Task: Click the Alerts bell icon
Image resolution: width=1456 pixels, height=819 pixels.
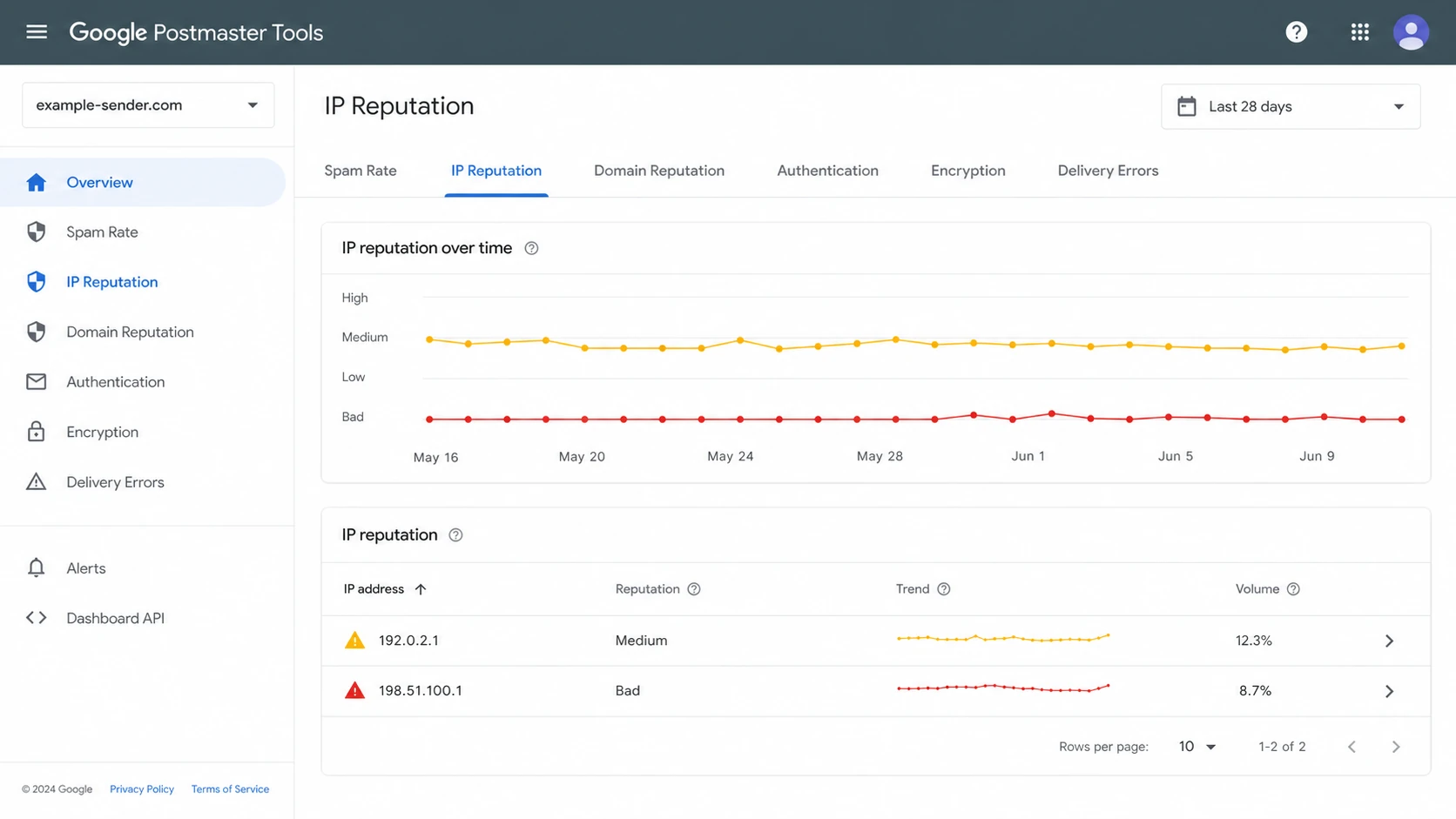Action: (36, 567)
